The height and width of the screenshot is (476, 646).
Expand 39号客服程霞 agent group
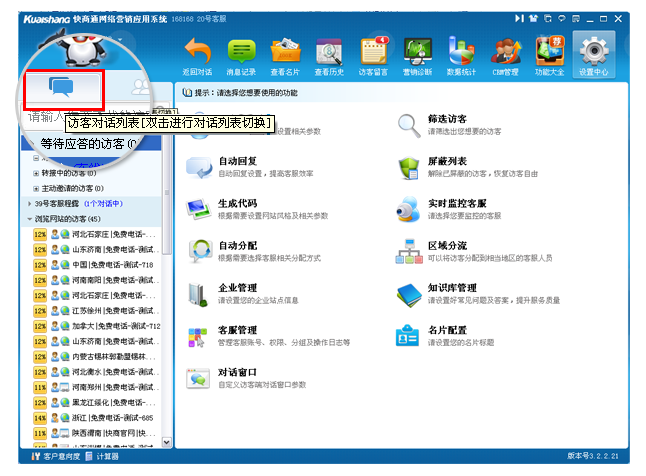point(30,202)
